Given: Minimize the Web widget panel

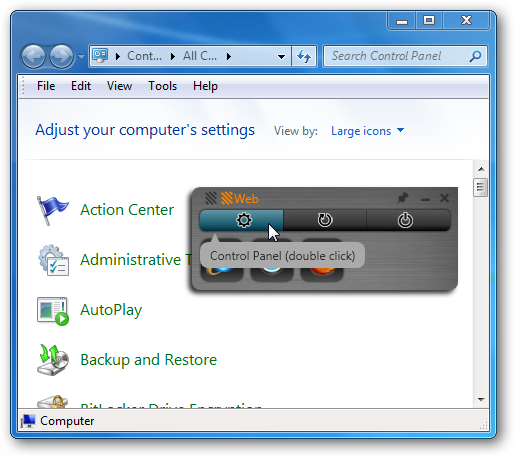Looking at the screenshot, I should pos(425,199).
